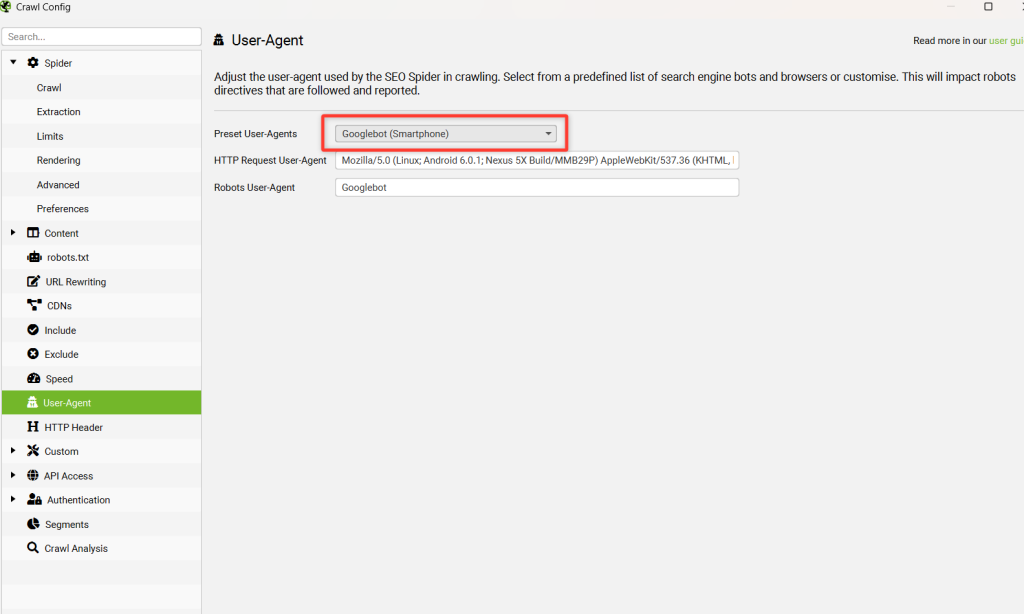Click the API Access globe icon
Viewport: 1024px width, 614px height.
pyautogui.click(x=33, y=476)
